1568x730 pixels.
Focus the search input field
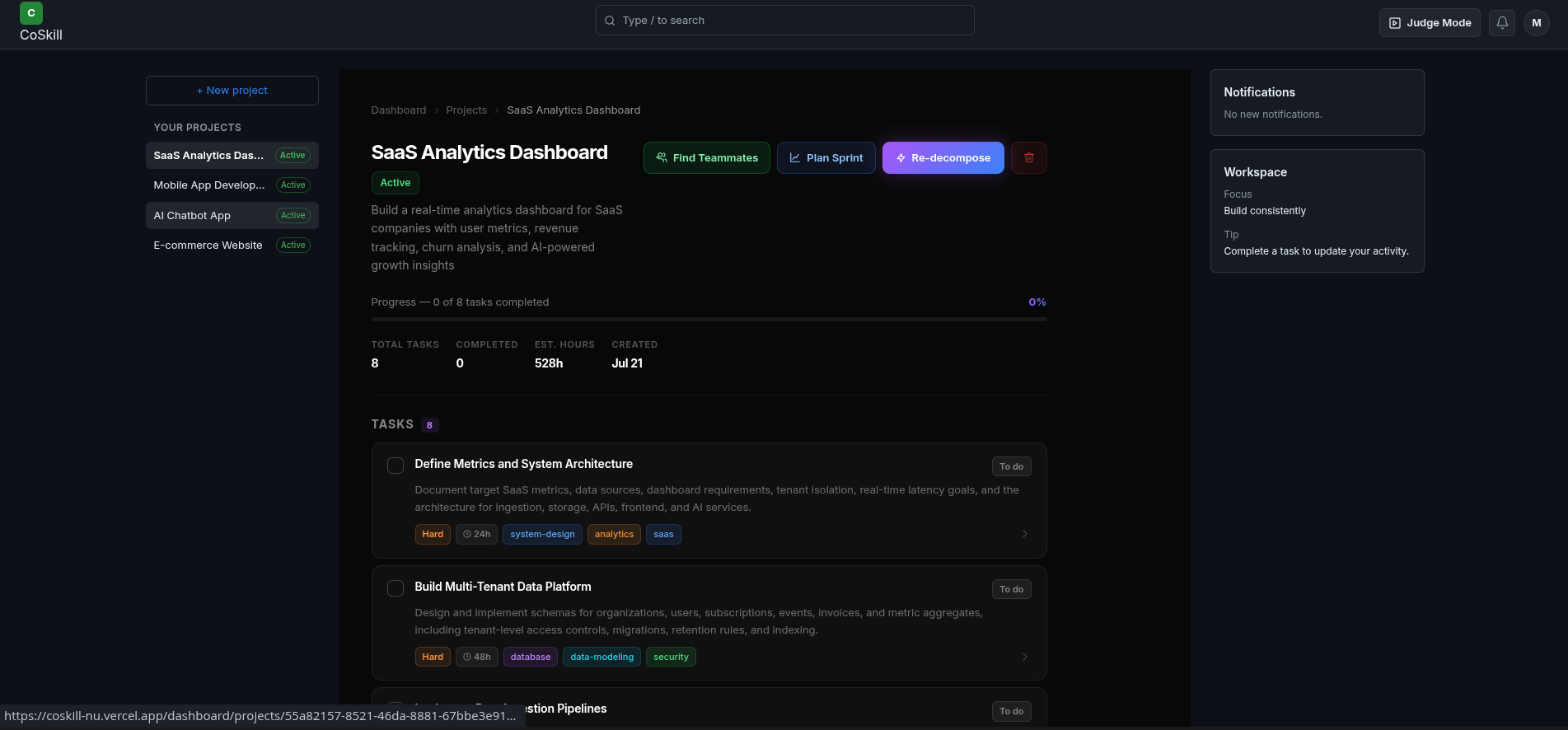(x=785, y=21)
